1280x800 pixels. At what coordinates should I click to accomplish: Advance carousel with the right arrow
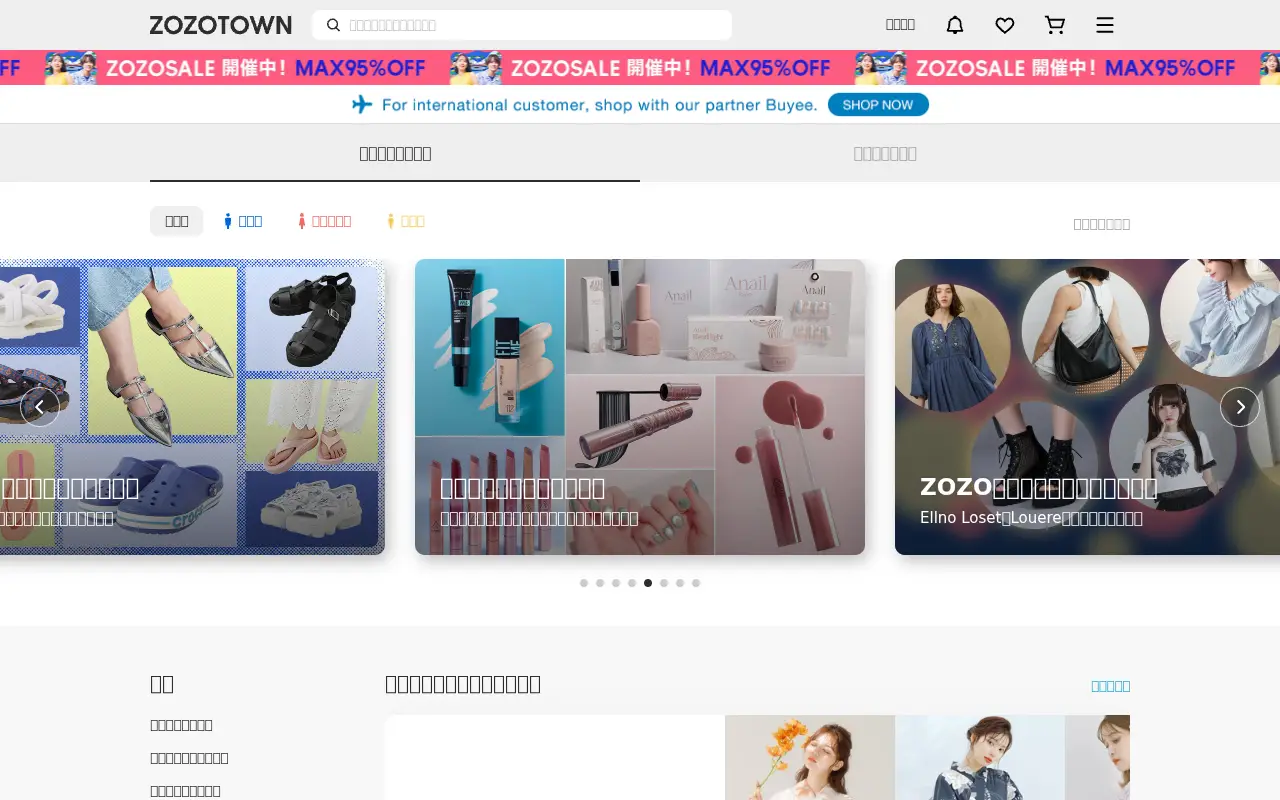click(x=1240, y=407)
